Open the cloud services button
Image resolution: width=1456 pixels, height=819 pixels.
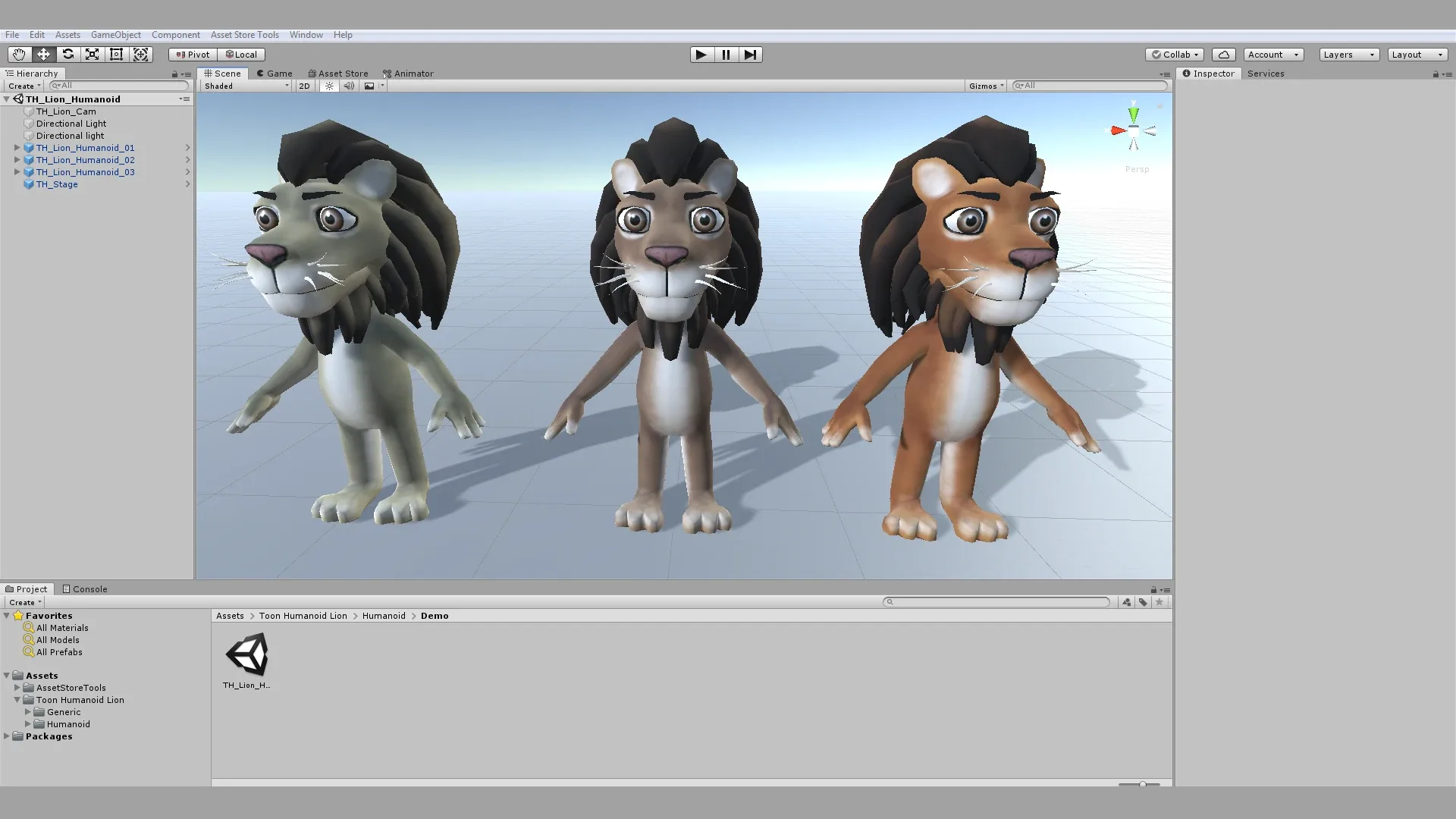[x=1224, y=55]
